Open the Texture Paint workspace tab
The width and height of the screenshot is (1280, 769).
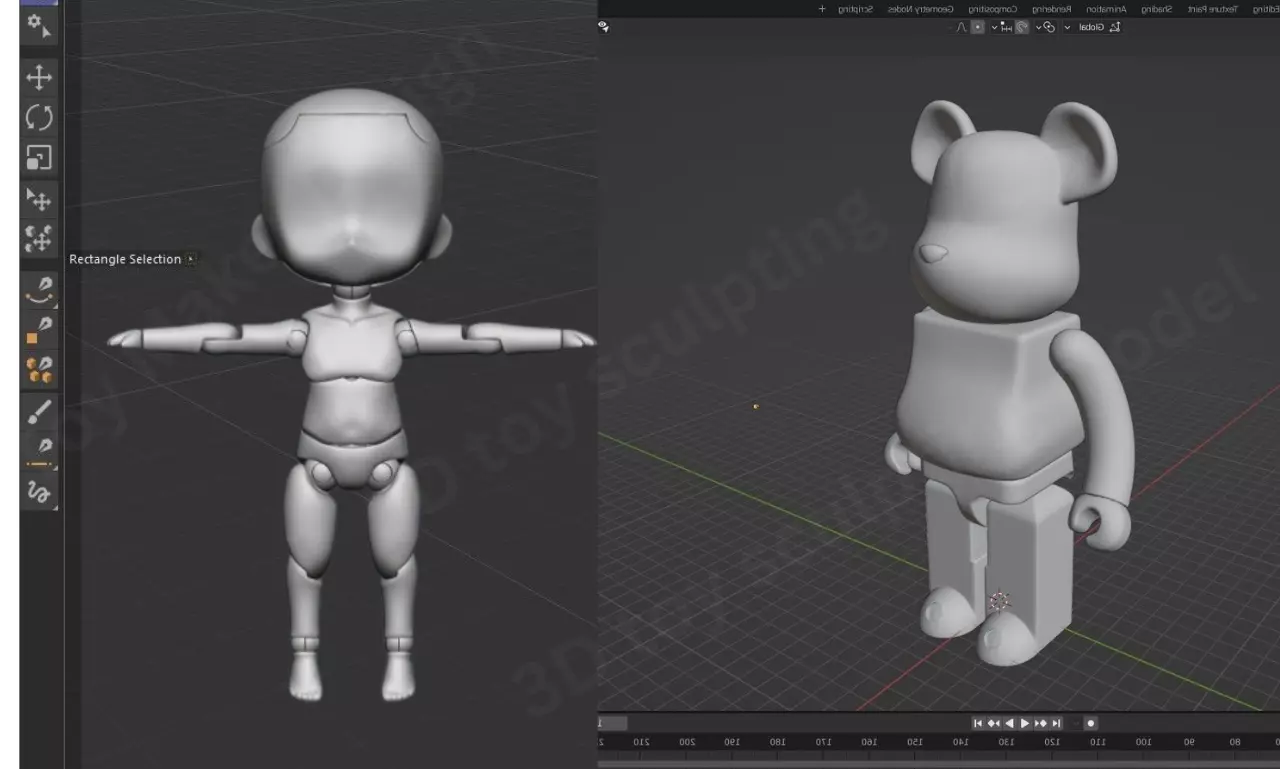[1213, 9]
